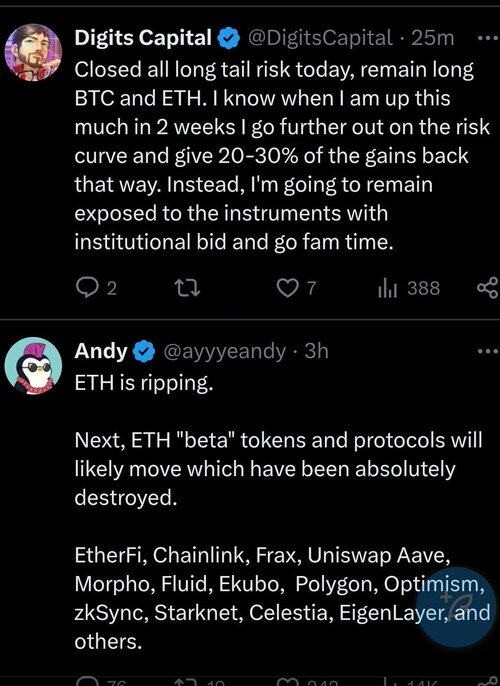View analytics showing 388 views

(x=409, y=288)
